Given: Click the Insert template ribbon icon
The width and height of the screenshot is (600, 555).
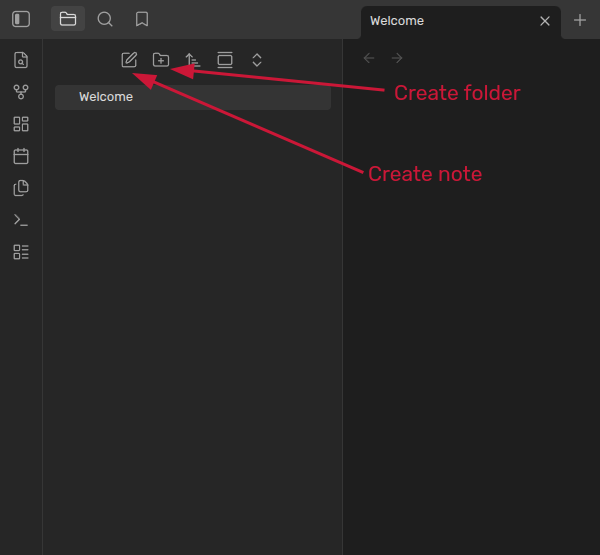Looking at the screenshot, I should click(21, 188).
